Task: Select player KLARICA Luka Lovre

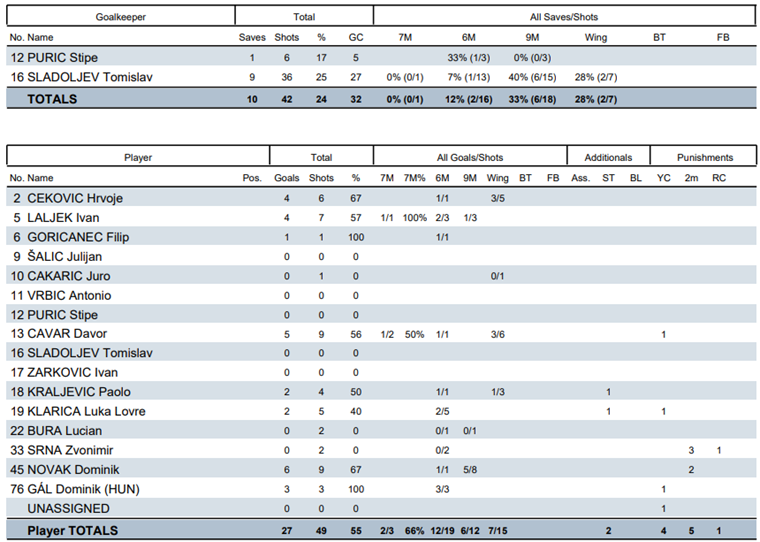Action: coord(86,411)
